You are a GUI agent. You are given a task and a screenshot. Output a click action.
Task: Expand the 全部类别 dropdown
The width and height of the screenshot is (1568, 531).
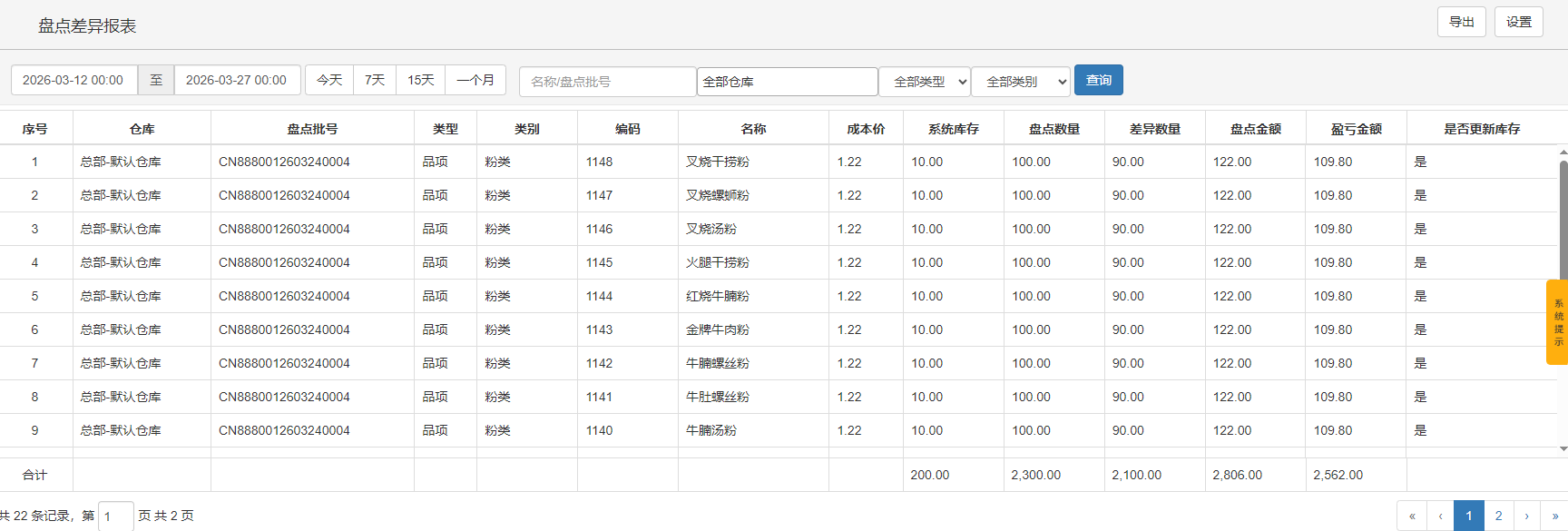tap(1021, 82)
